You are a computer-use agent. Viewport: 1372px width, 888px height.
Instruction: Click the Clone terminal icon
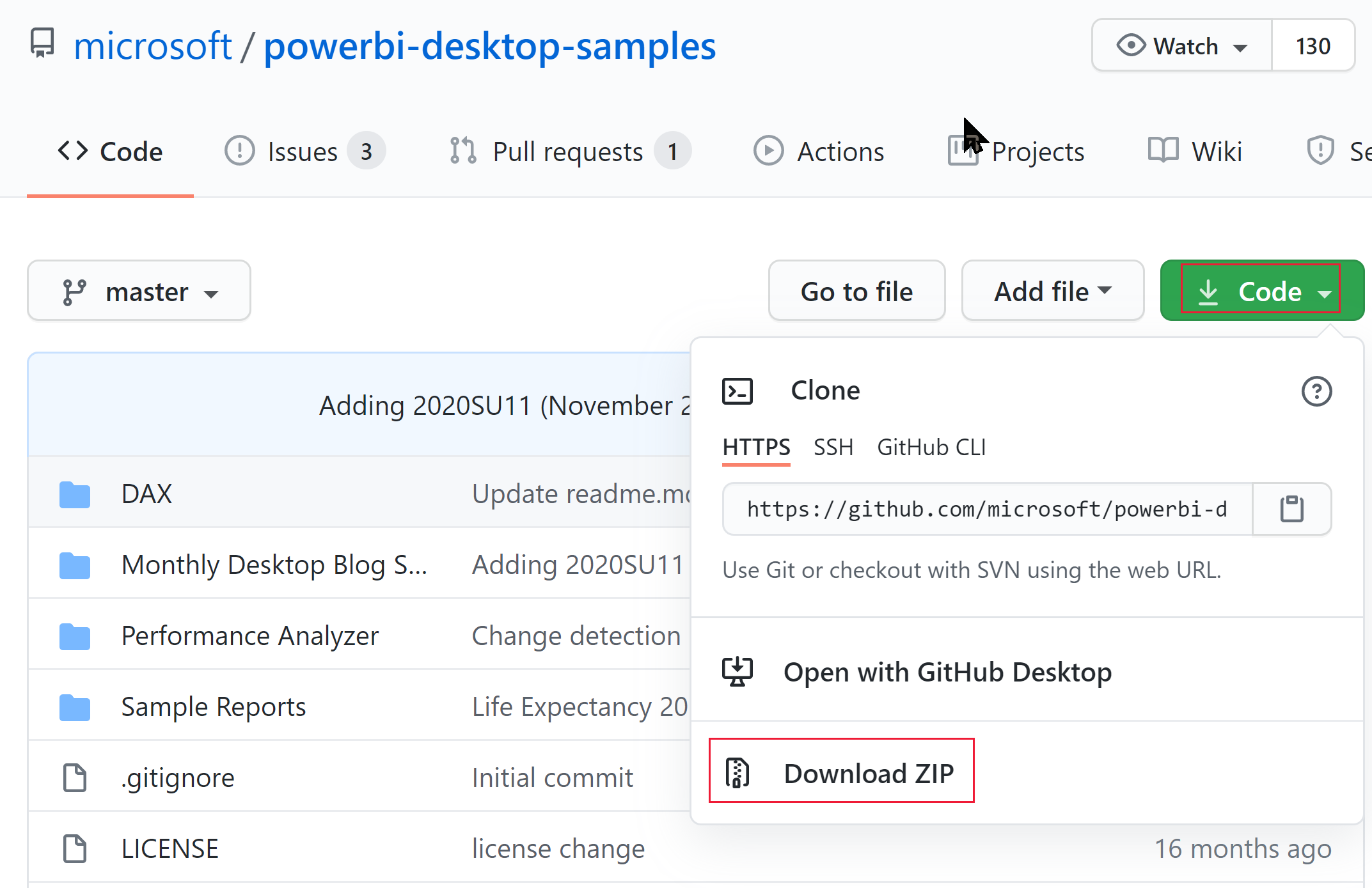pos(738,391)
